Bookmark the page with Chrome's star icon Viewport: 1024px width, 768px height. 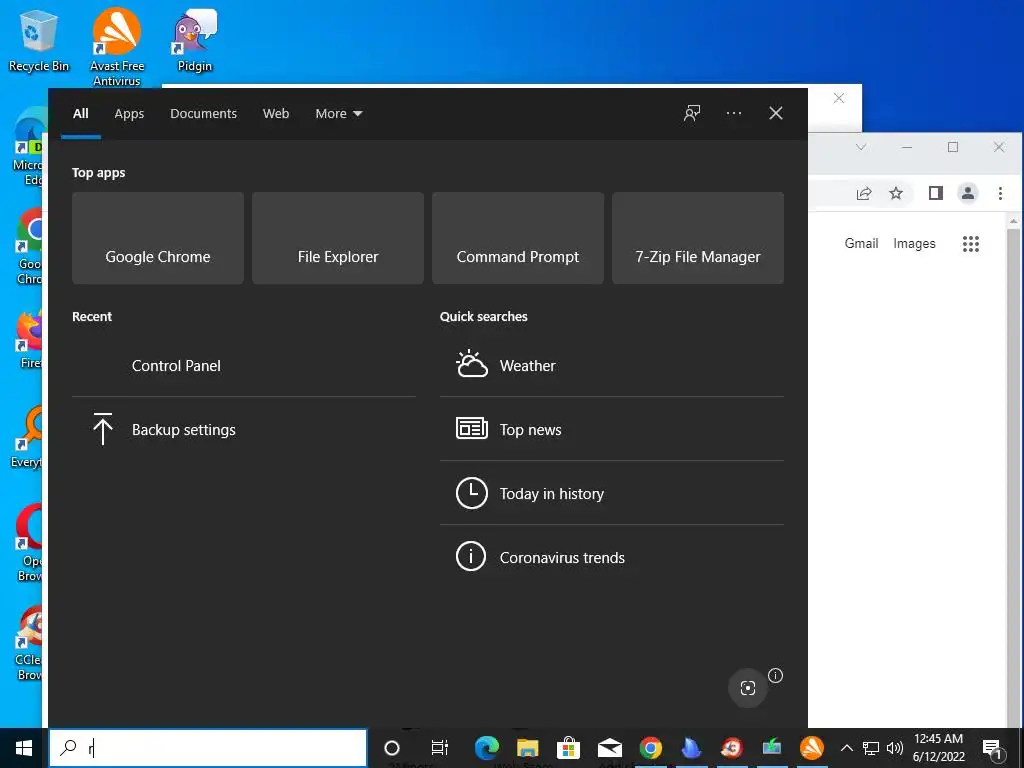tap(896, 193)
